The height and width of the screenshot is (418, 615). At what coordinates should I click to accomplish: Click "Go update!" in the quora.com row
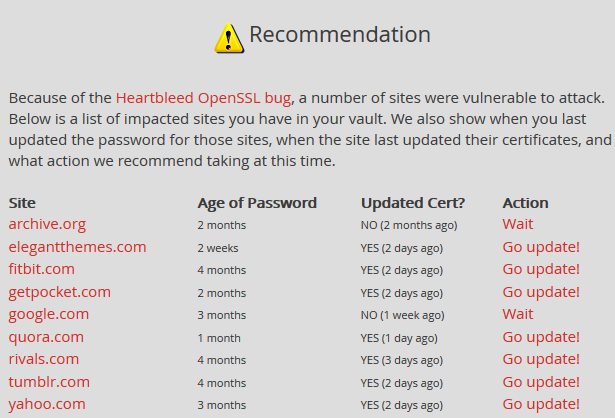541,337
